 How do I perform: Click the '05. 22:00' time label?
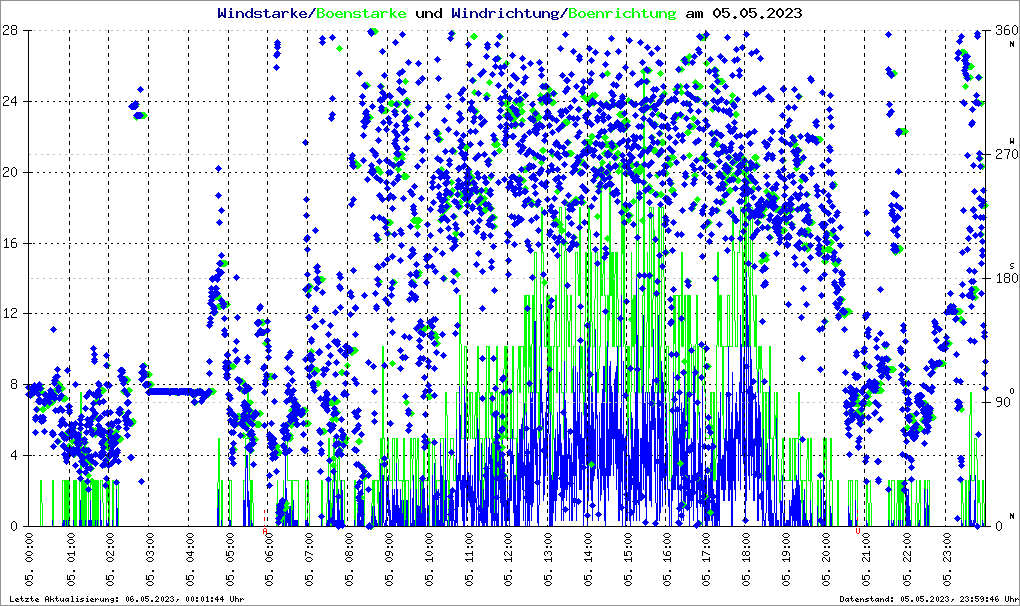[x=906, y=560]
